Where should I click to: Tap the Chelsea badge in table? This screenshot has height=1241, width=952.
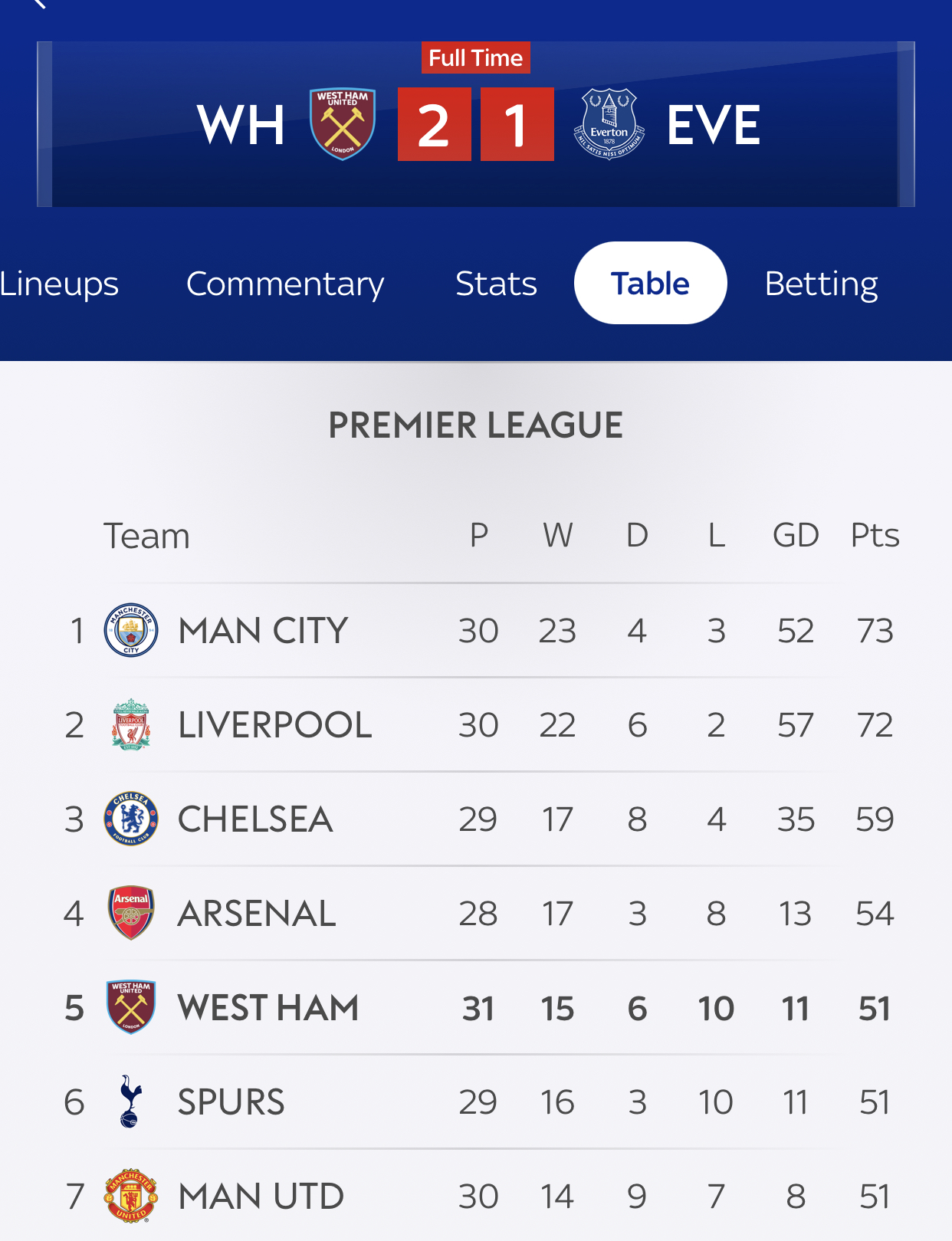coord(131,819)
